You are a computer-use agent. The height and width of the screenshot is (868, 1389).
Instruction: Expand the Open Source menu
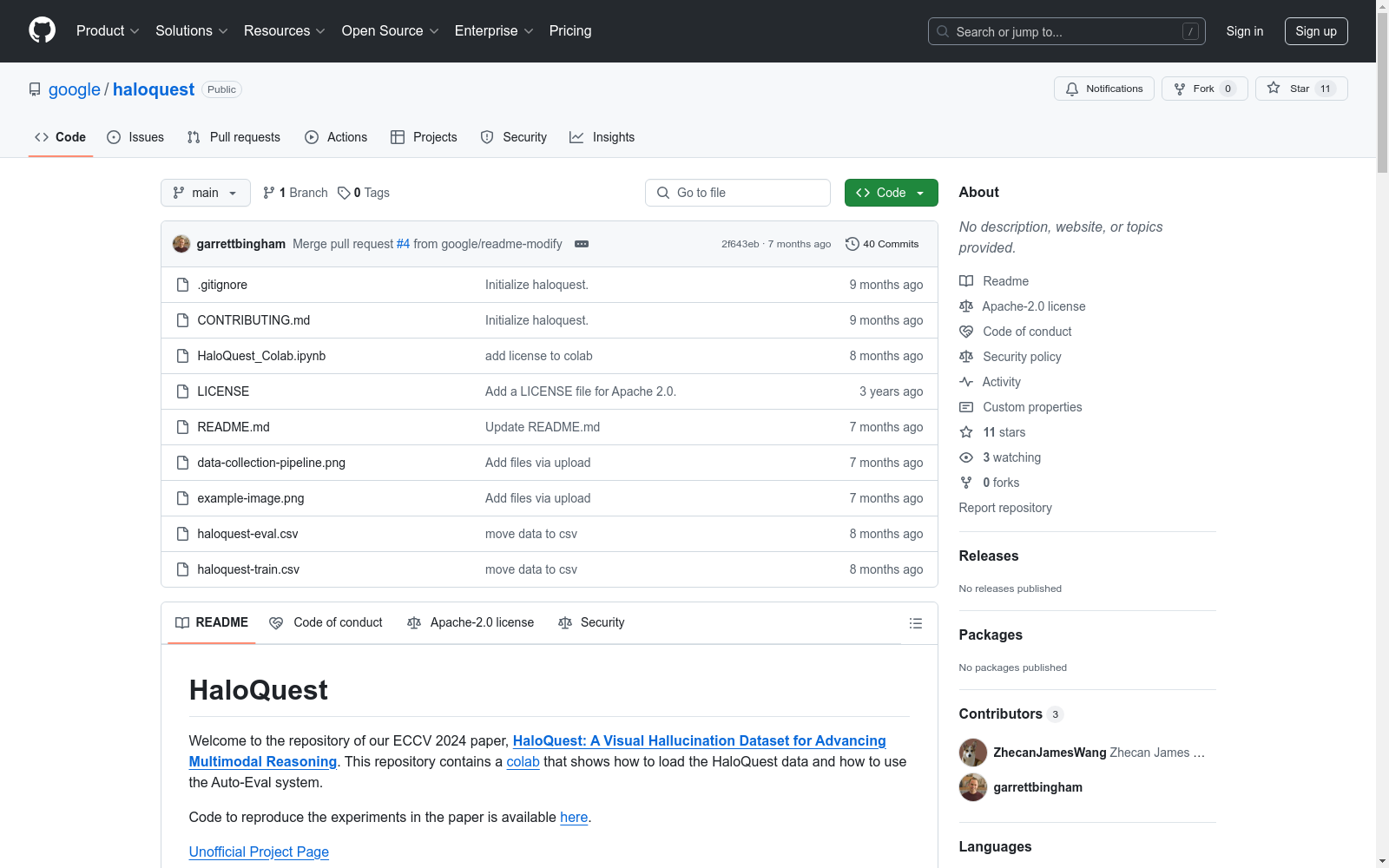[391, 31]
